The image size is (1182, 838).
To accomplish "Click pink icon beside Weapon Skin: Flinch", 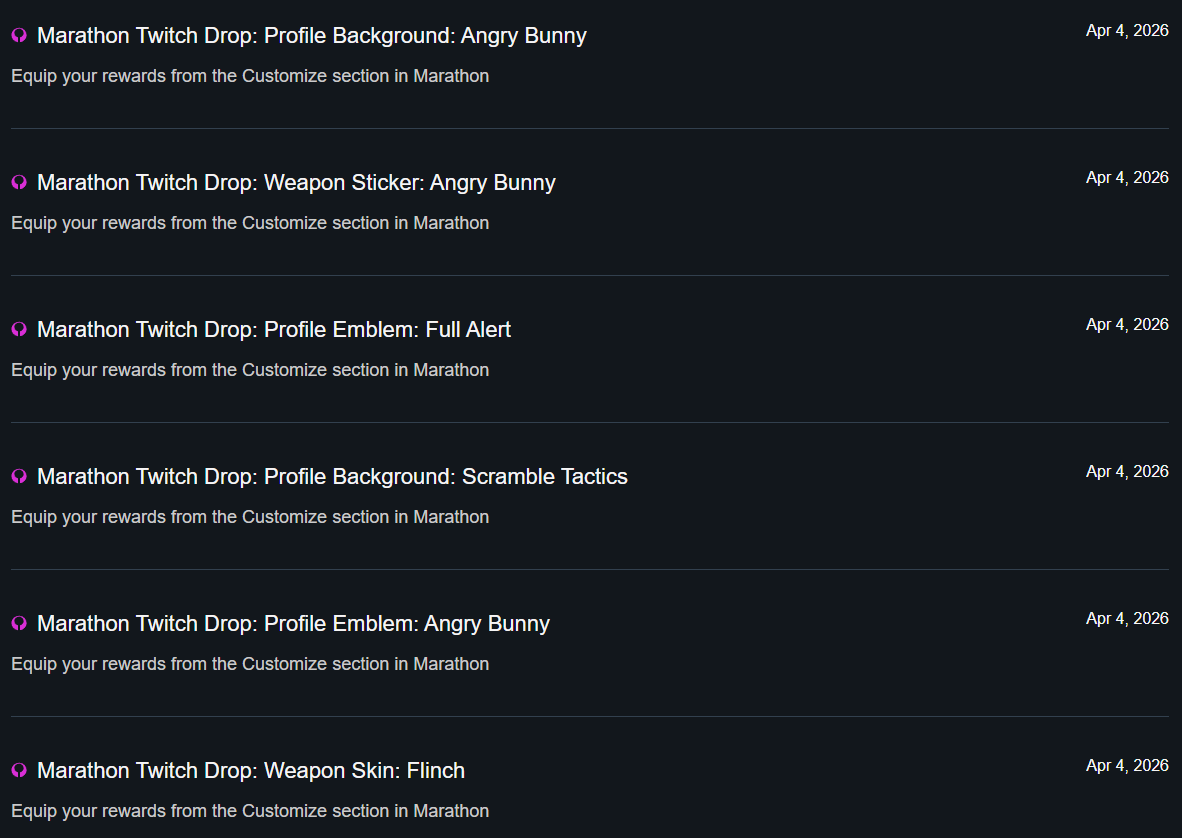I will pyautogui.click(x=19, y=771).
